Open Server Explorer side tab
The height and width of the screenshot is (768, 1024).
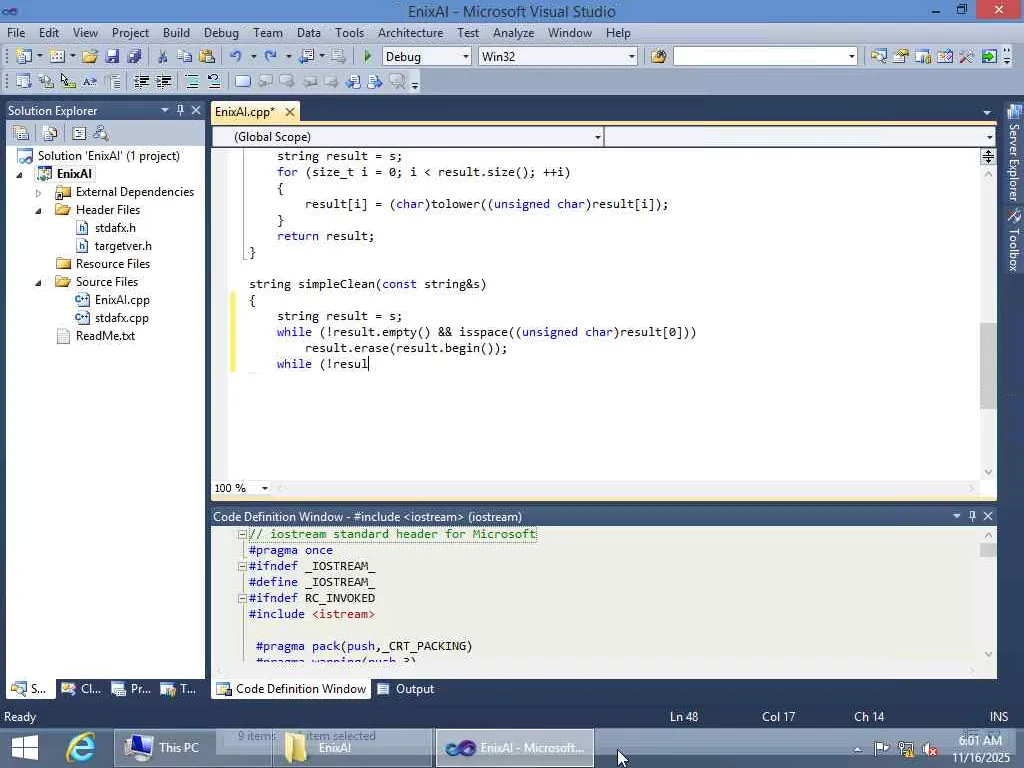pos(1014,154)
